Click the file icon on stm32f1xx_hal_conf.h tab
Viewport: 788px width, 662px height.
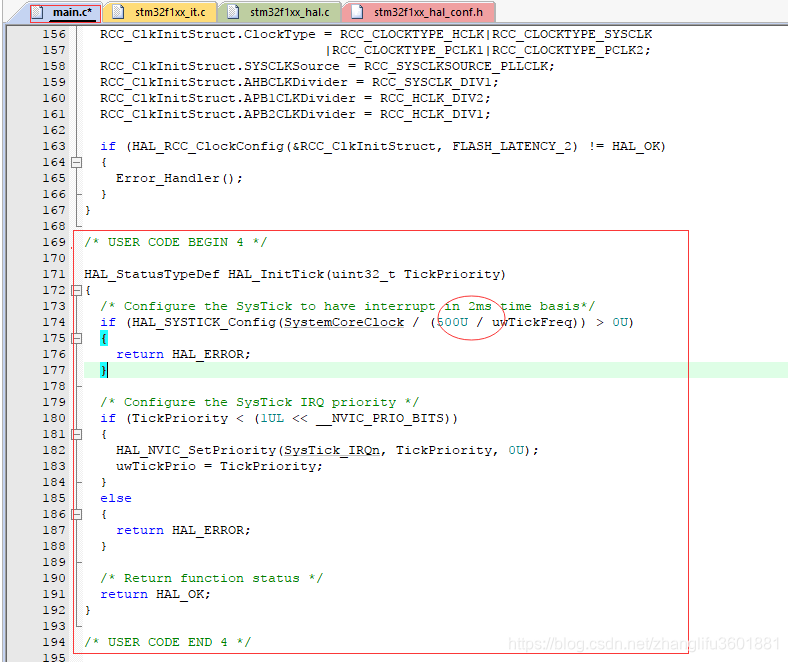pos(357,12)
